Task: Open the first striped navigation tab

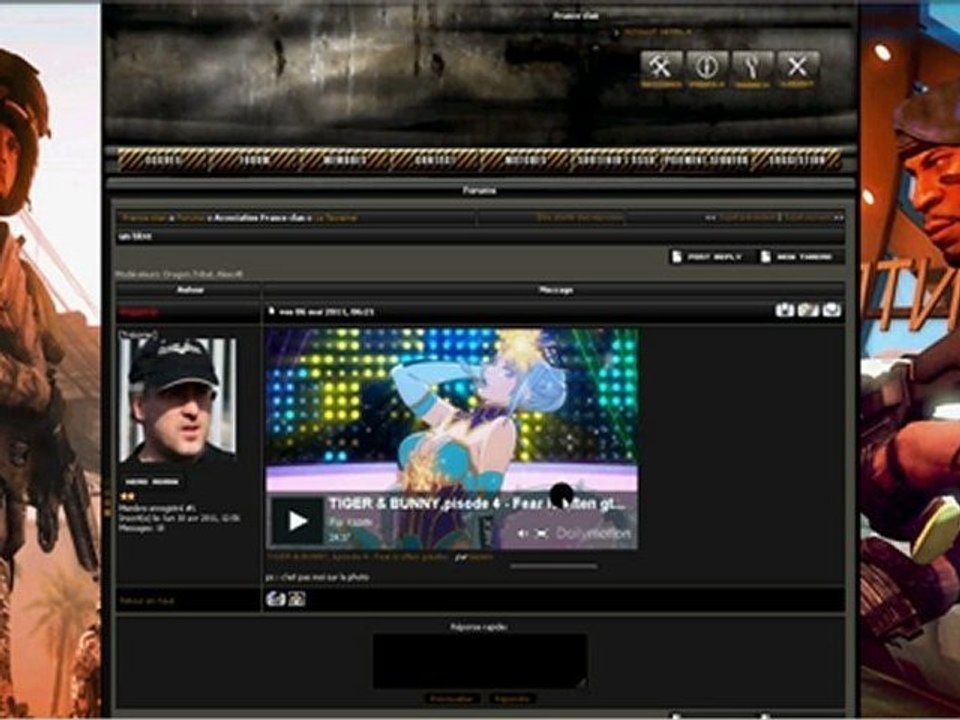Action: 163,160
